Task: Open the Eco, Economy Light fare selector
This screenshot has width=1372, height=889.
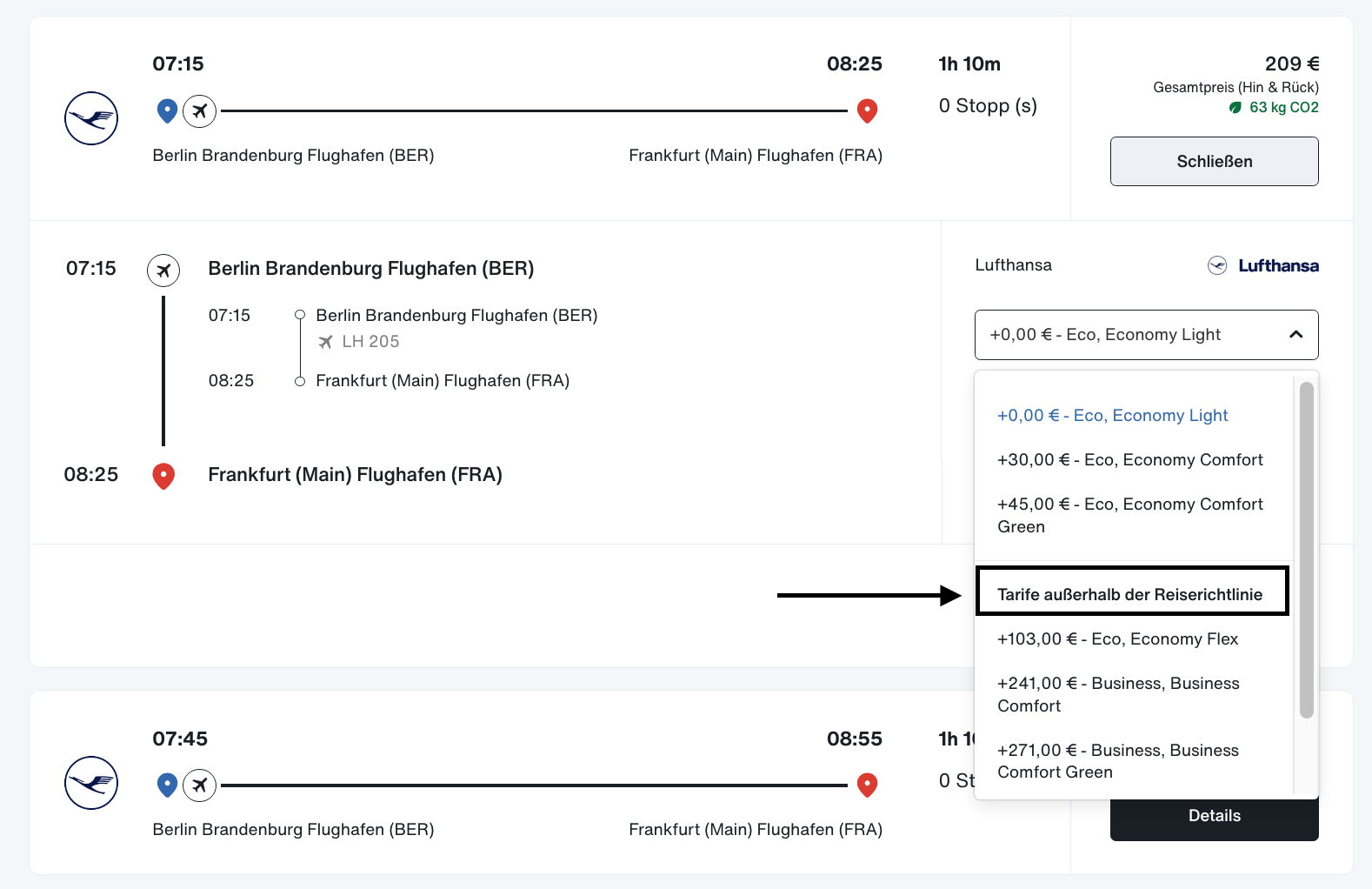Action: pyautogui.click(x=1147, y=335)
